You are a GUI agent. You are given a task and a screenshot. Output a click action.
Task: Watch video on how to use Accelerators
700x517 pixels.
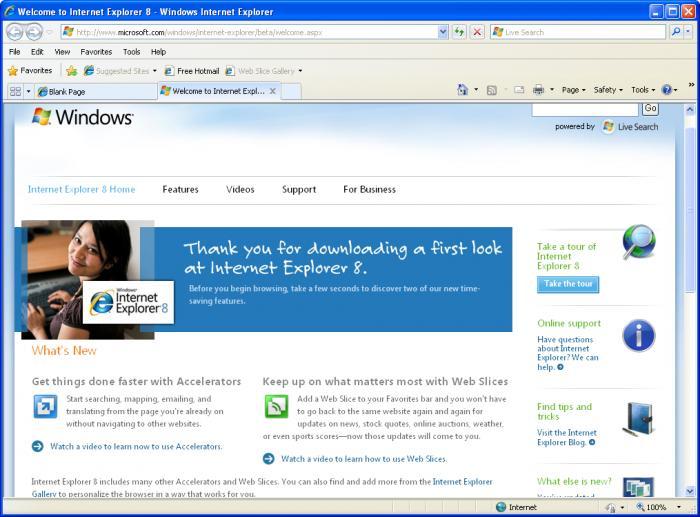(136, 446)
